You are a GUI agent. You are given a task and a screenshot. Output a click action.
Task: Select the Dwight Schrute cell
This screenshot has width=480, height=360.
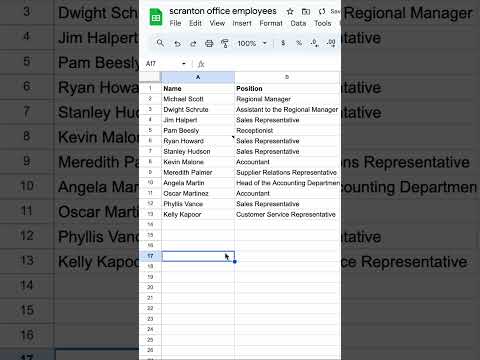(x=198, y=109)
